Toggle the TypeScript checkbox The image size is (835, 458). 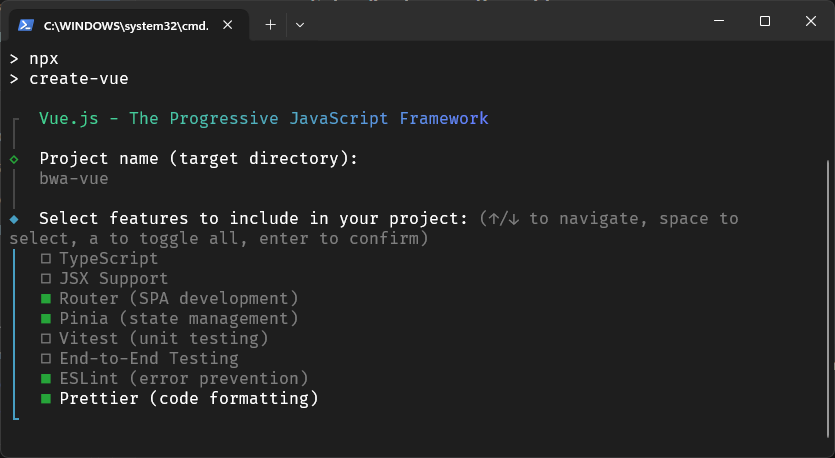pos(46,259)
